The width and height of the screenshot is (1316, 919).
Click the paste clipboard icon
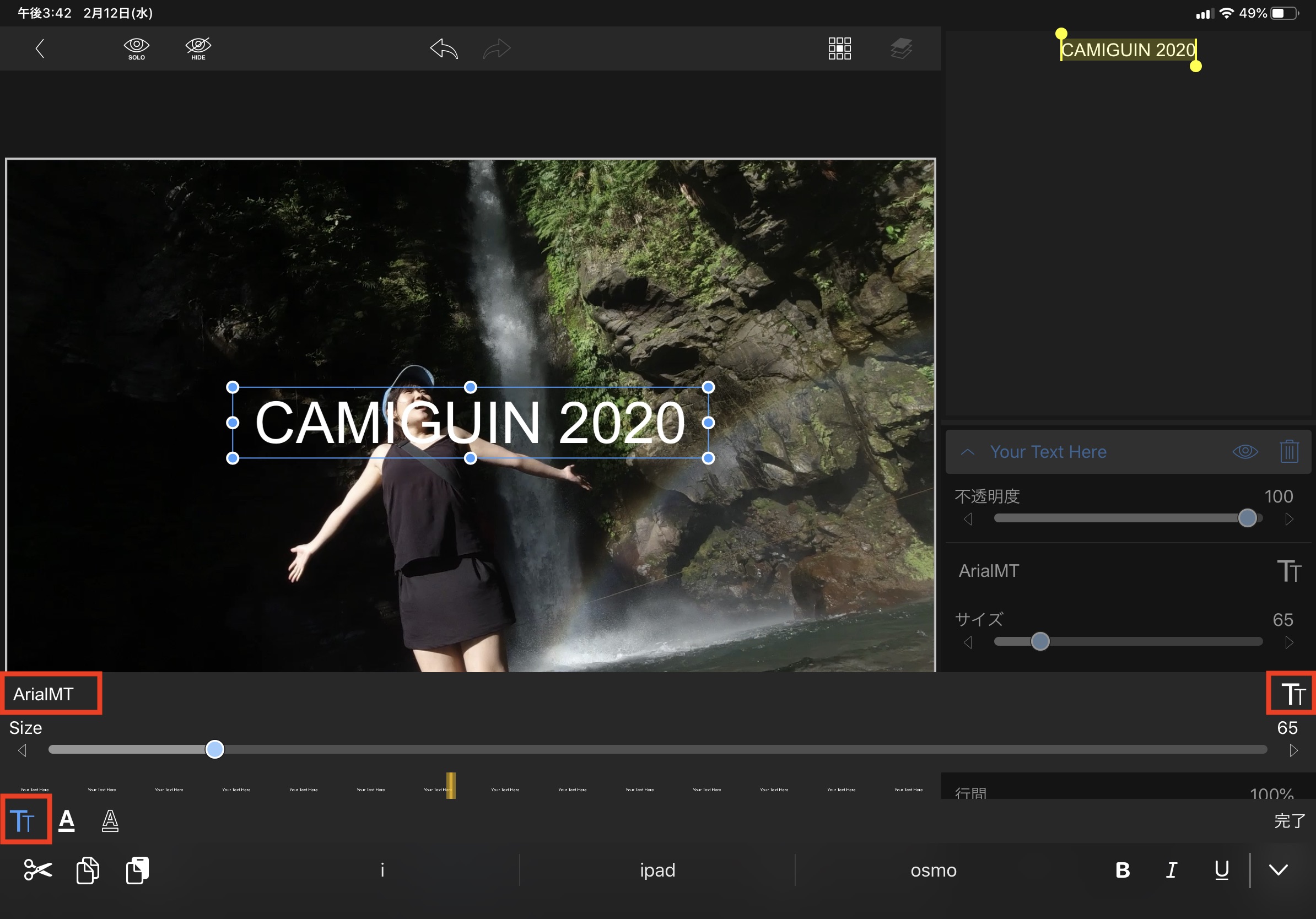point(138,870)
